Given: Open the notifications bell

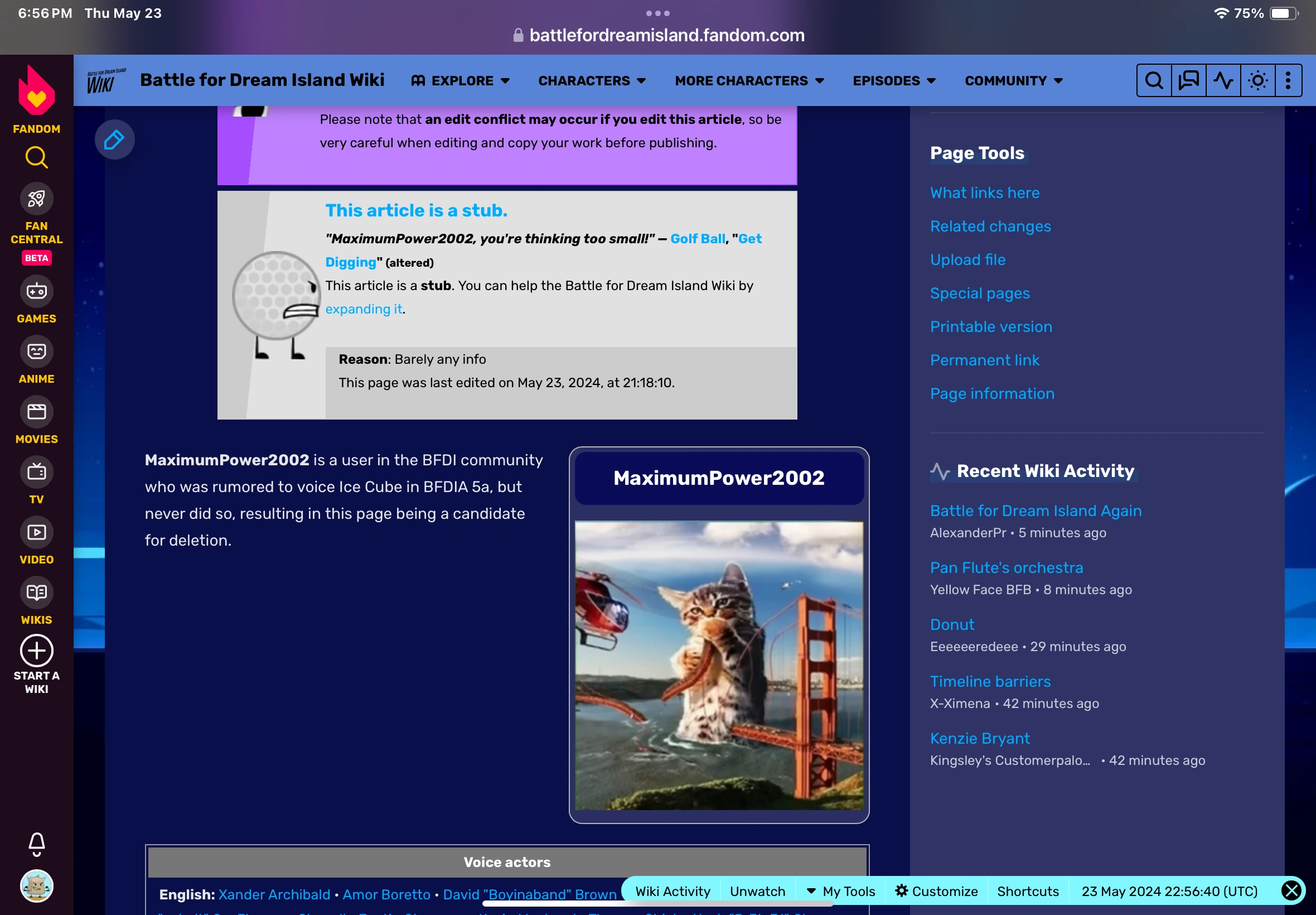Looking at the screenshot, I should coord(36,843).
